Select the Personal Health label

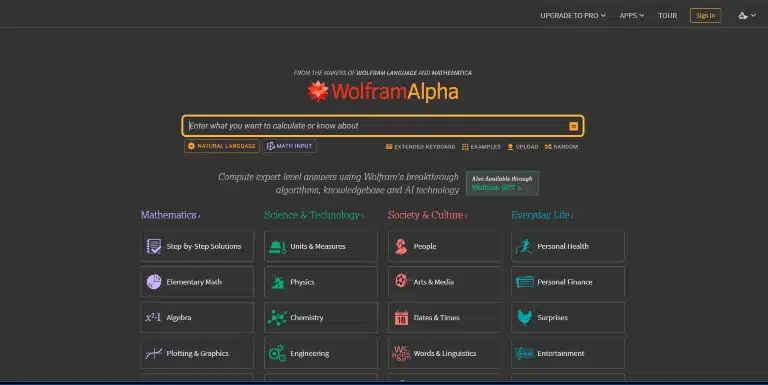pyautogui.click(x=563, y=246)
